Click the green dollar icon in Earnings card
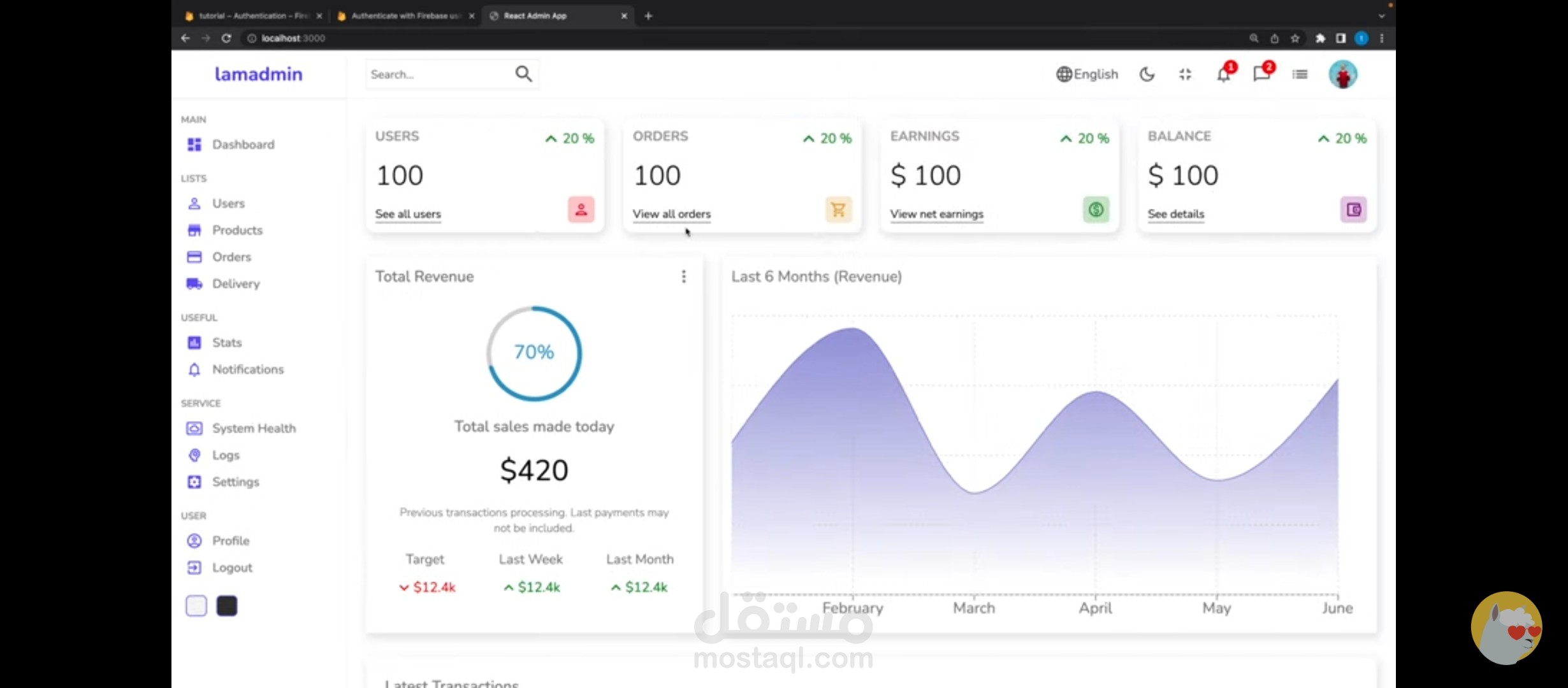The width and height of the screenshot is (1568, 688). (x=1096, y=210)
